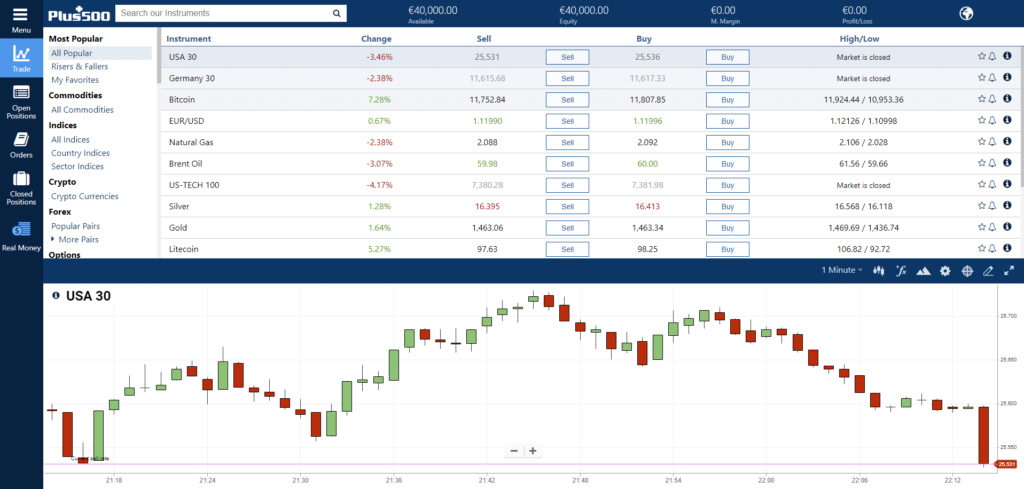Open the Open Positions panel
Viewport: 1024px width, 489px height.
click(x=21, y=103)
